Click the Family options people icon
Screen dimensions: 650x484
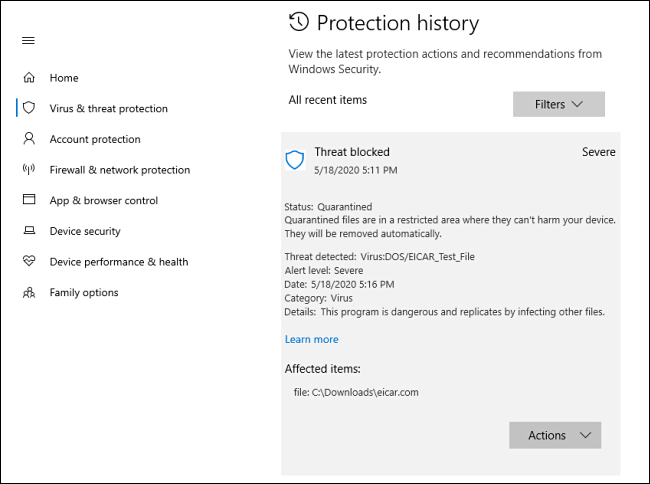pyautogui.click(x=29, y=293)
